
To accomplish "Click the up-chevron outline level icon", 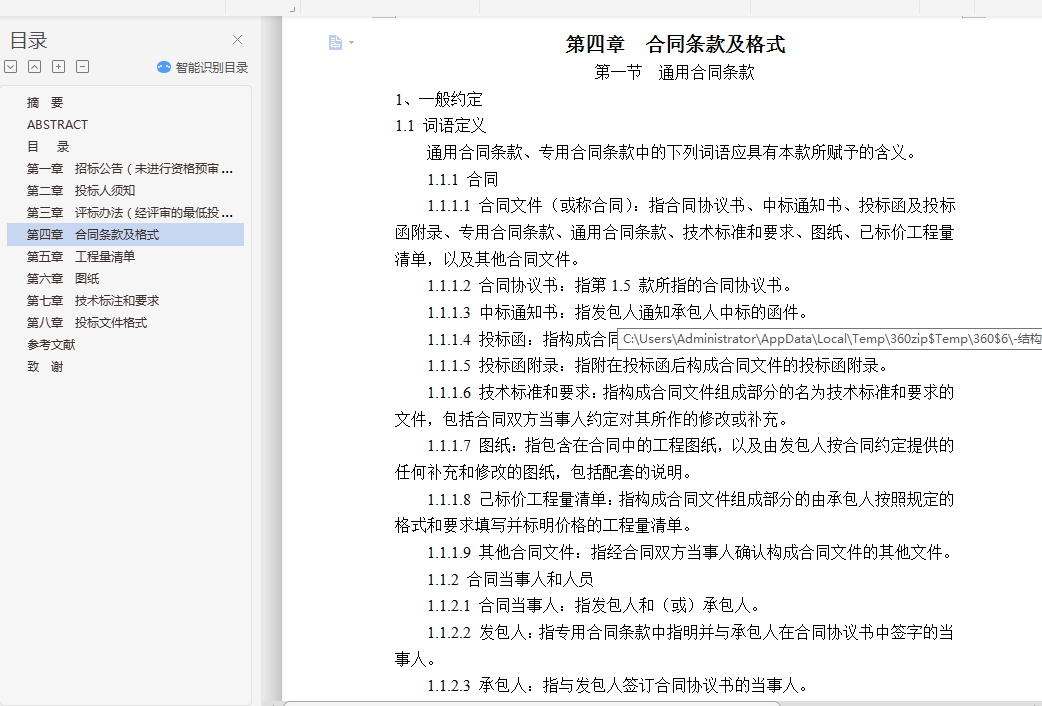I will pos(35,66).
